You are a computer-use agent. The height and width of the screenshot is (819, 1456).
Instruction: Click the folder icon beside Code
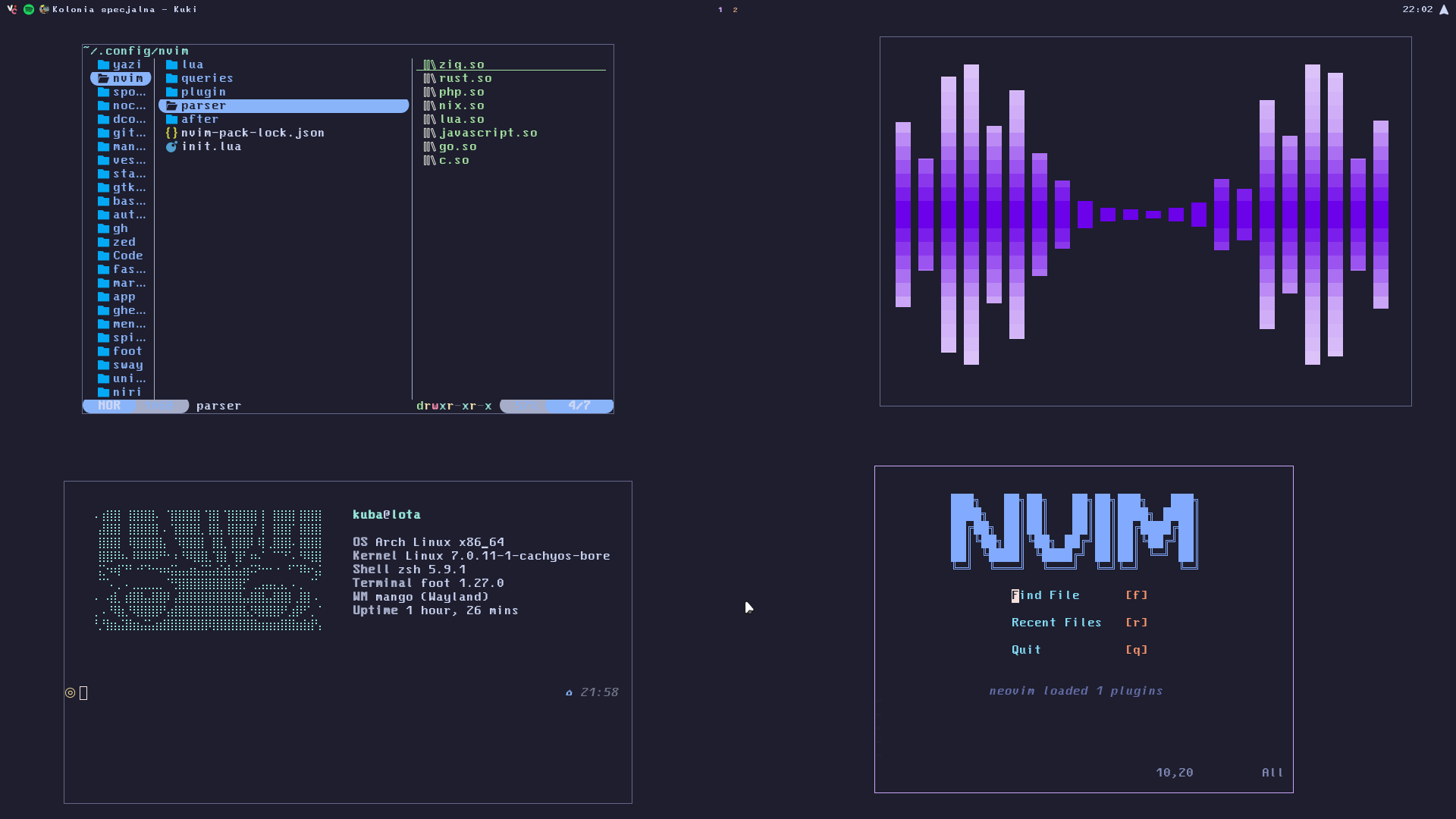pos(103,256)
